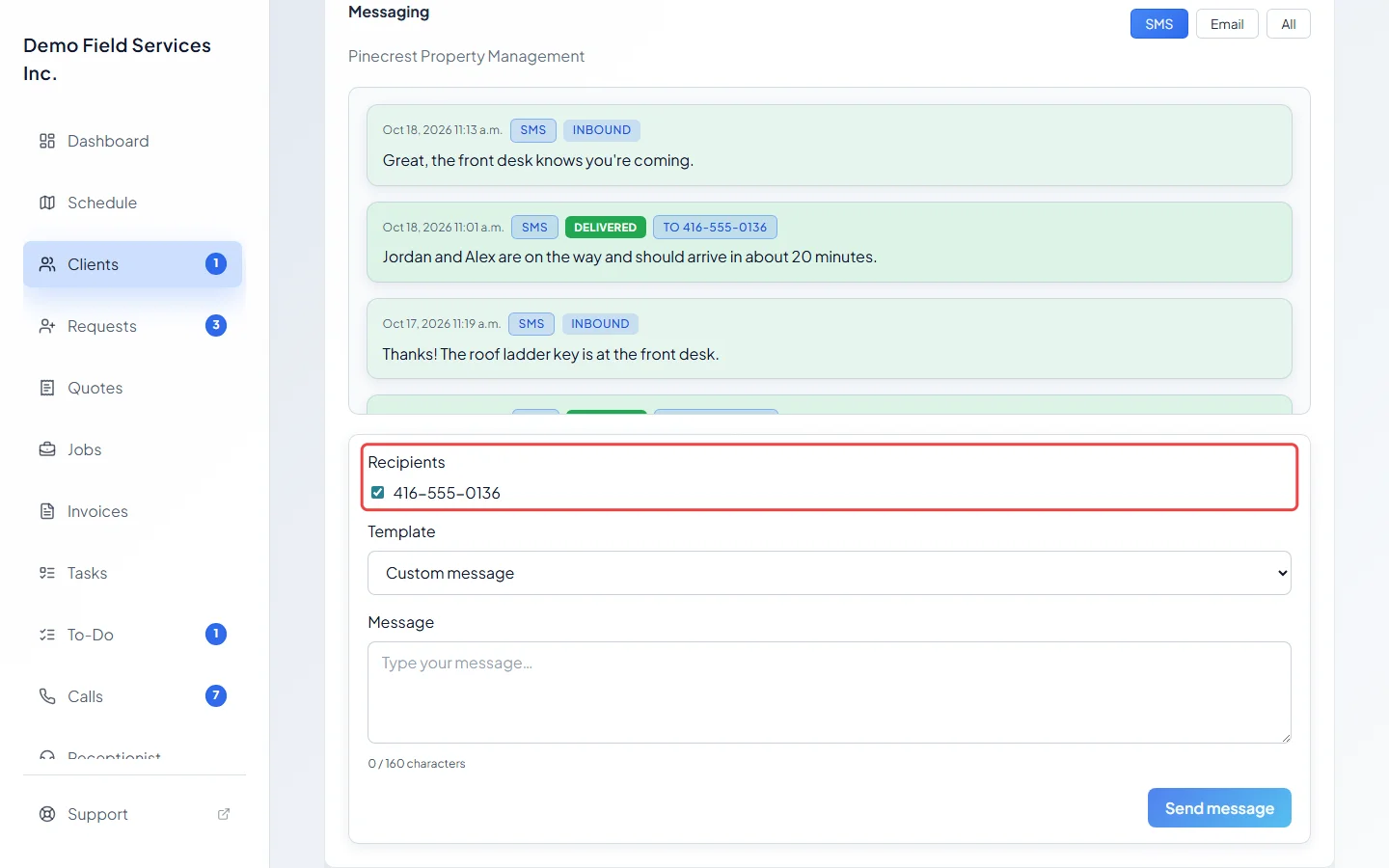Click the 'Pinecrest Property Management' text

[466, 56]
